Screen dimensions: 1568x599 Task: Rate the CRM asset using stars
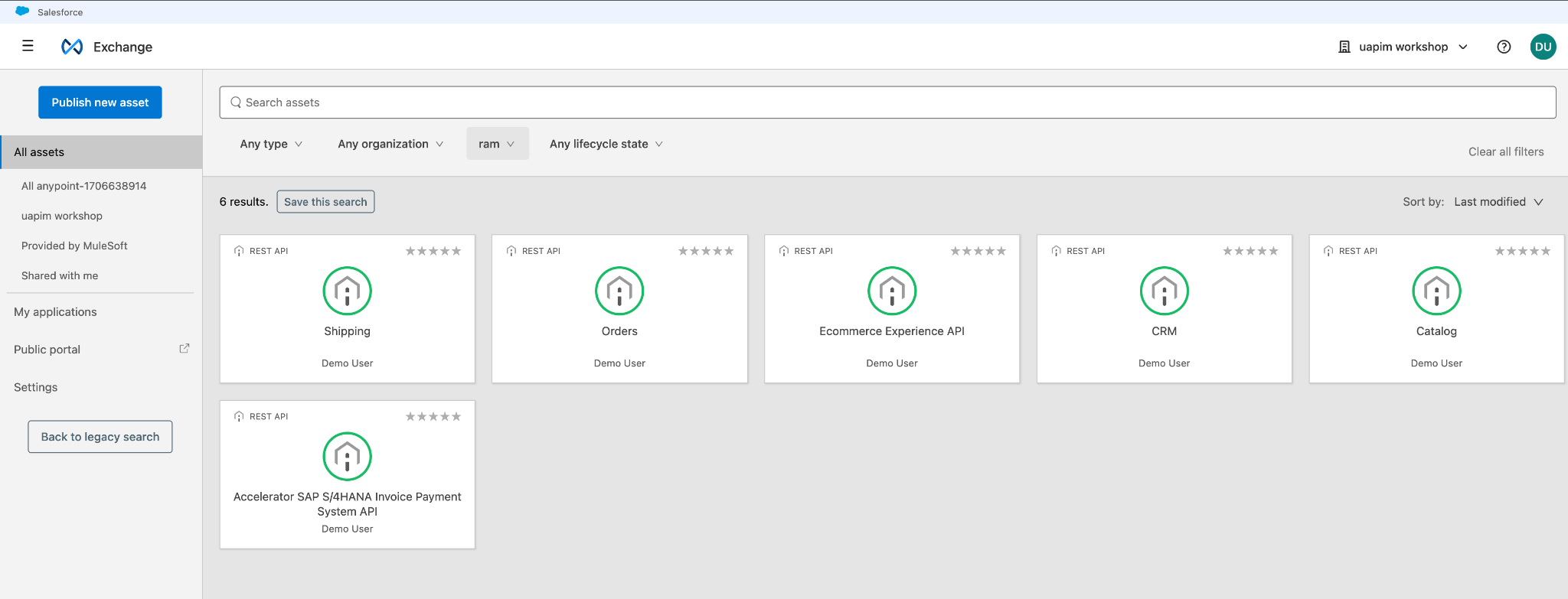[x=1249, y=251]
